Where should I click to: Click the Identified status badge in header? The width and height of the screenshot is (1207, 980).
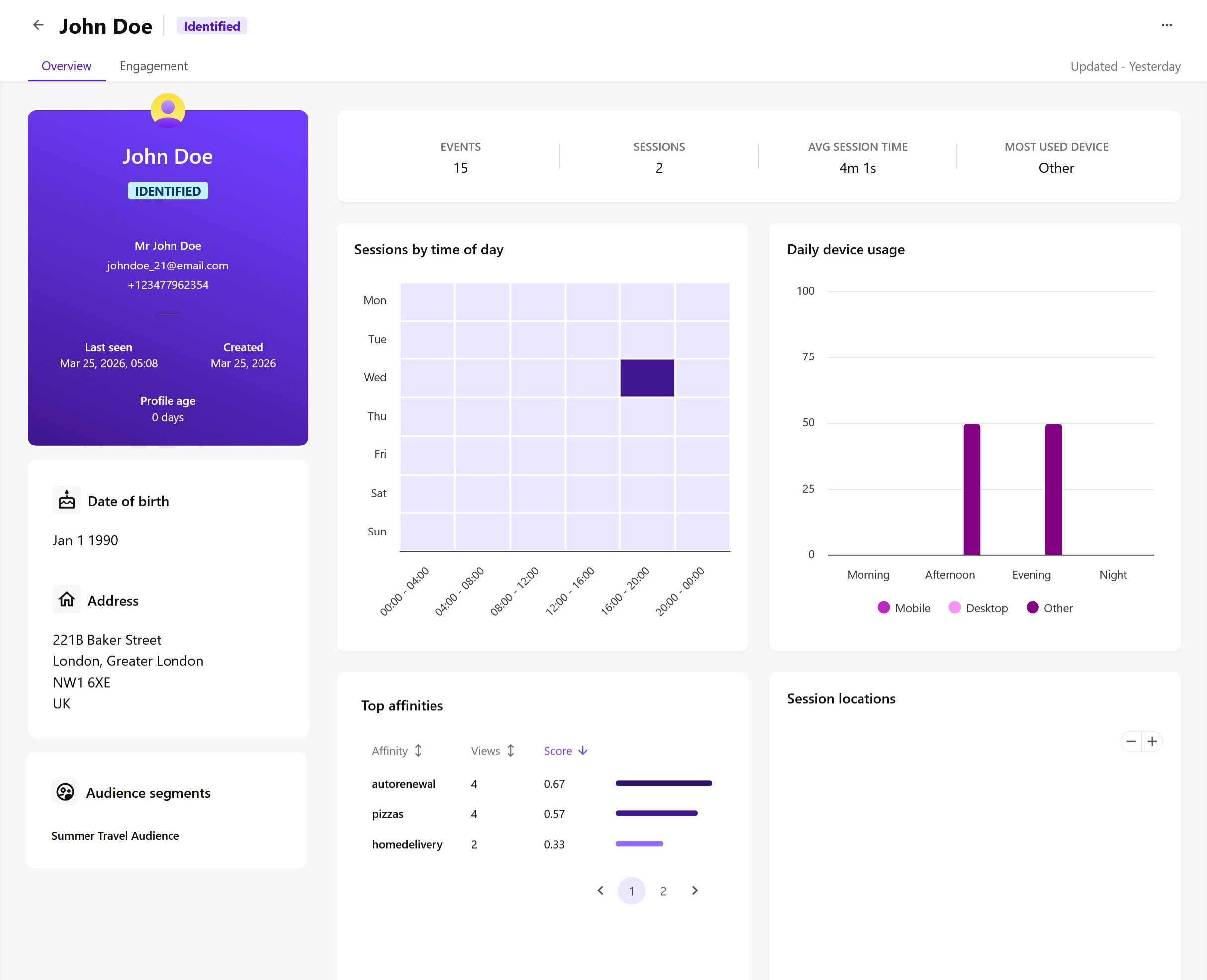212,26
